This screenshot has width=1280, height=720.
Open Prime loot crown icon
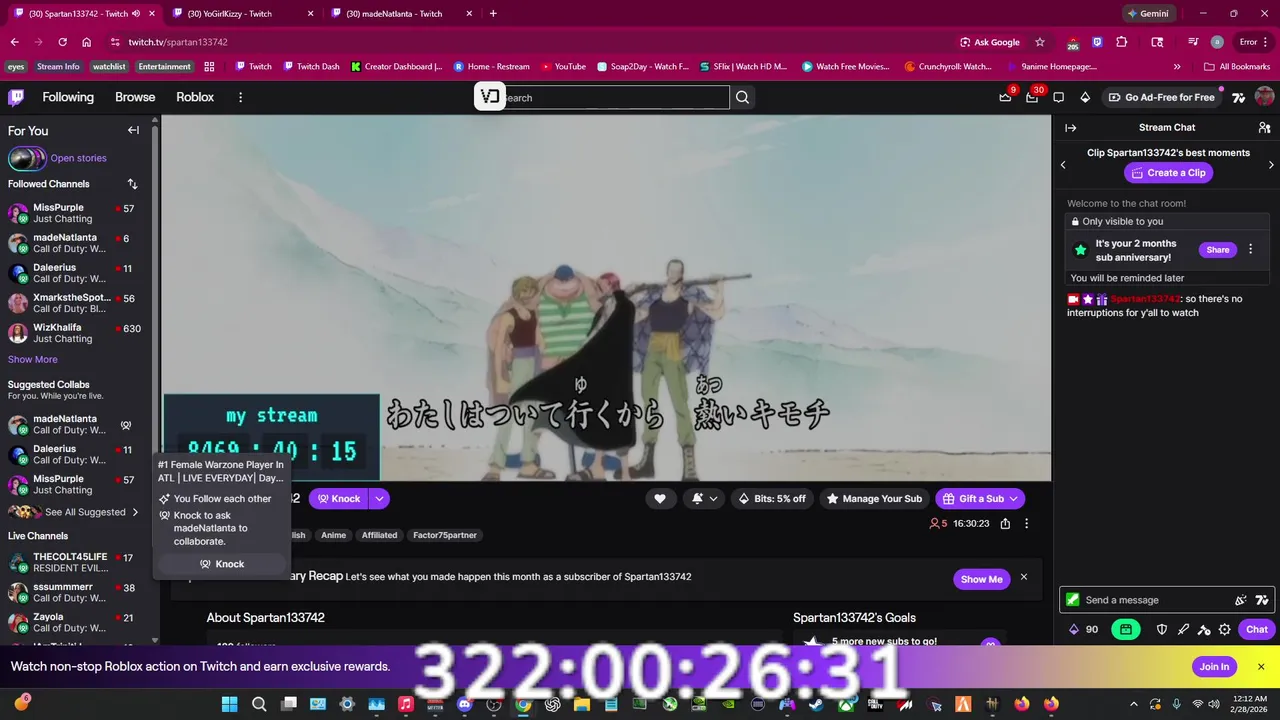[x=1005, y=97]
